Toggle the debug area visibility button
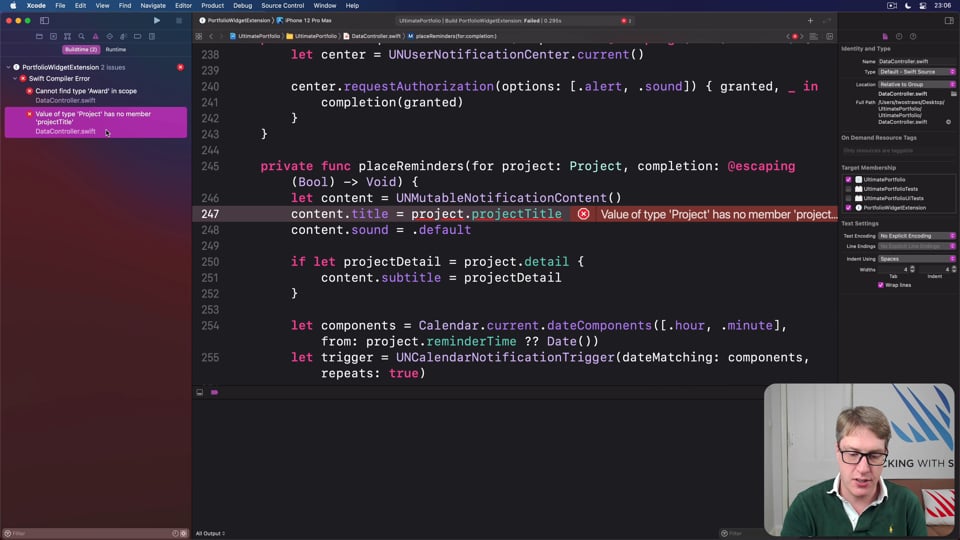Screen dimensions: 960x540 pyautogui.click(x=200, y=392)
